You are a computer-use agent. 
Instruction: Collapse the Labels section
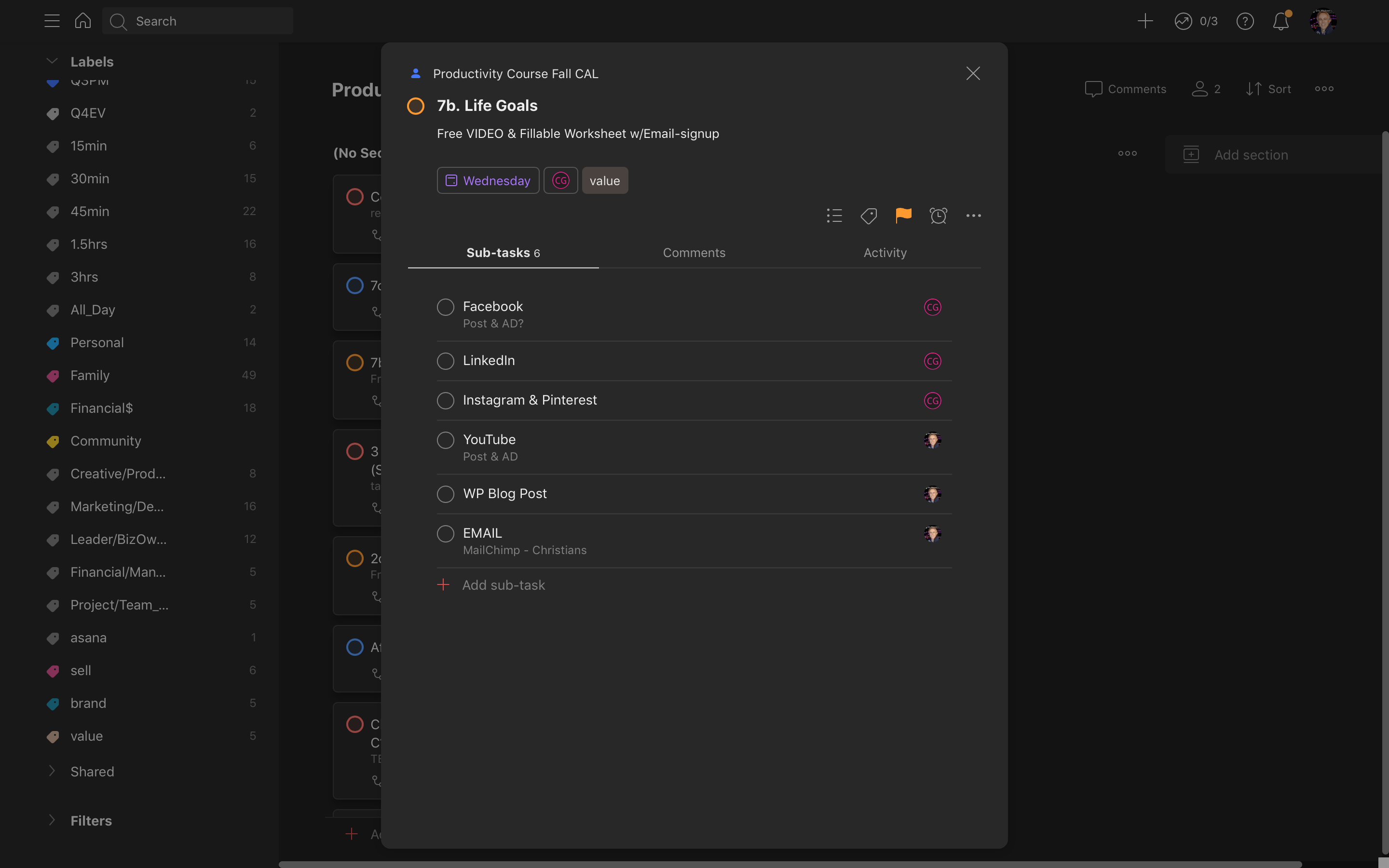coord(52,61)
